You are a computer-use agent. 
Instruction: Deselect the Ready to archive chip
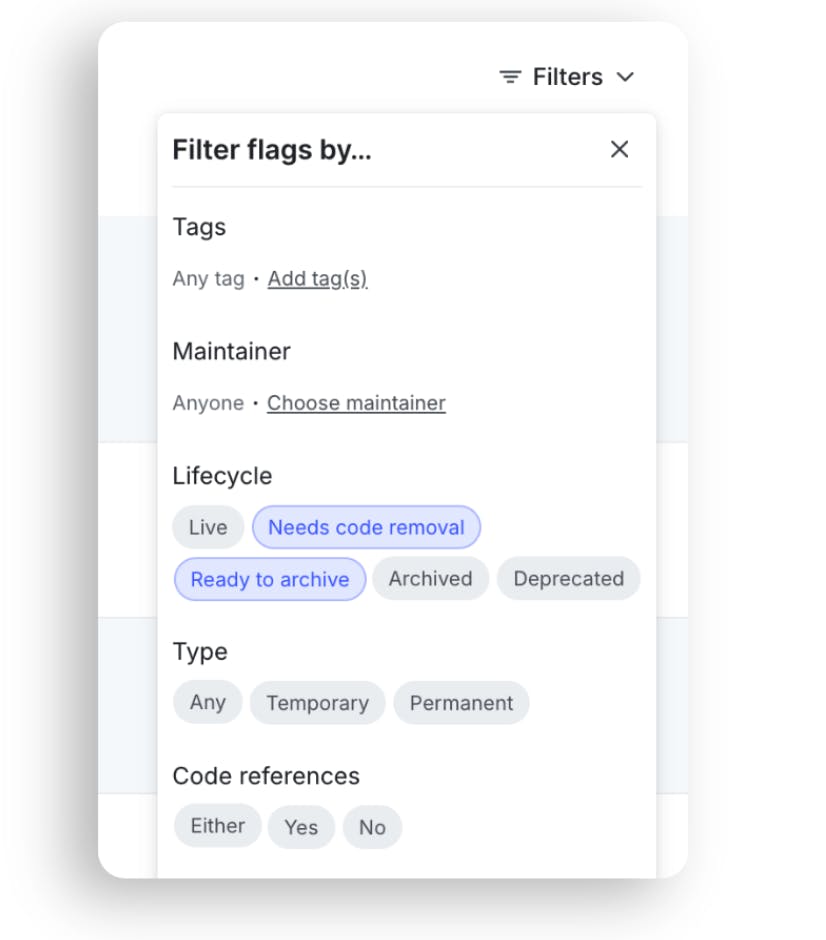point(270,579)
